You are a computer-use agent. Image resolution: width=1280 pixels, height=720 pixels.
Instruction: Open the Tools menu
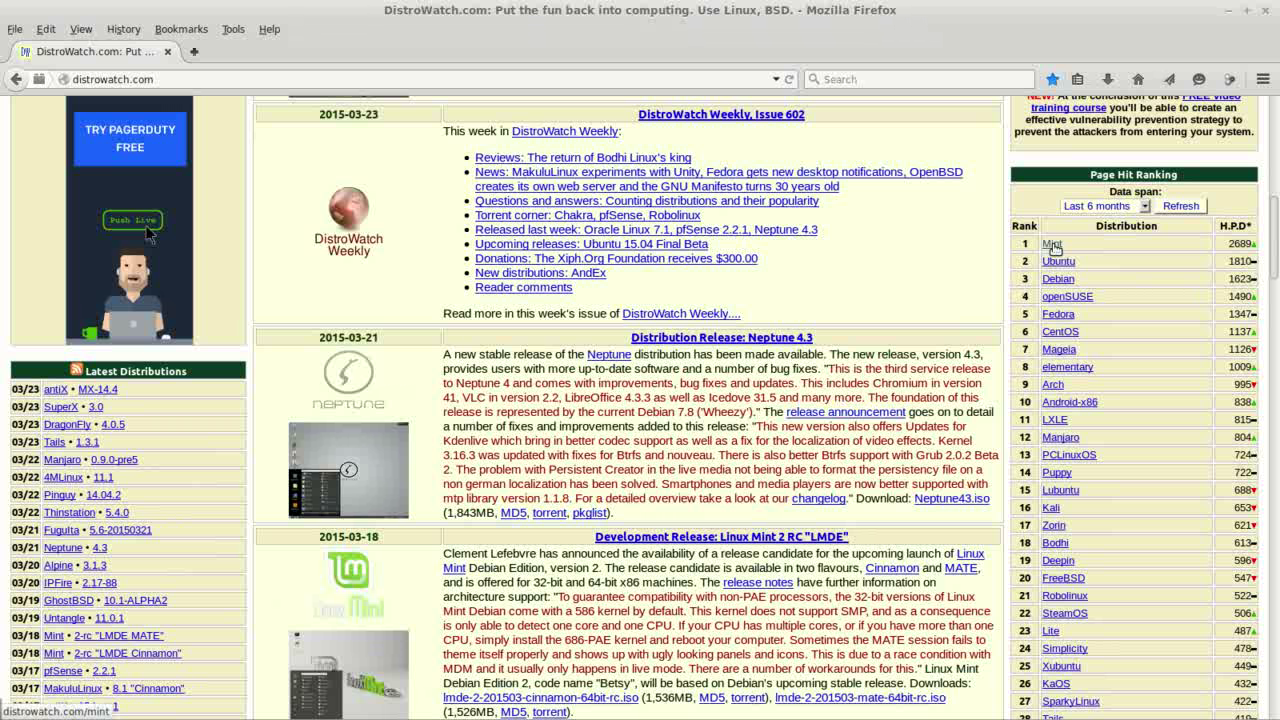pyautogui.click(x=233, y=29)
